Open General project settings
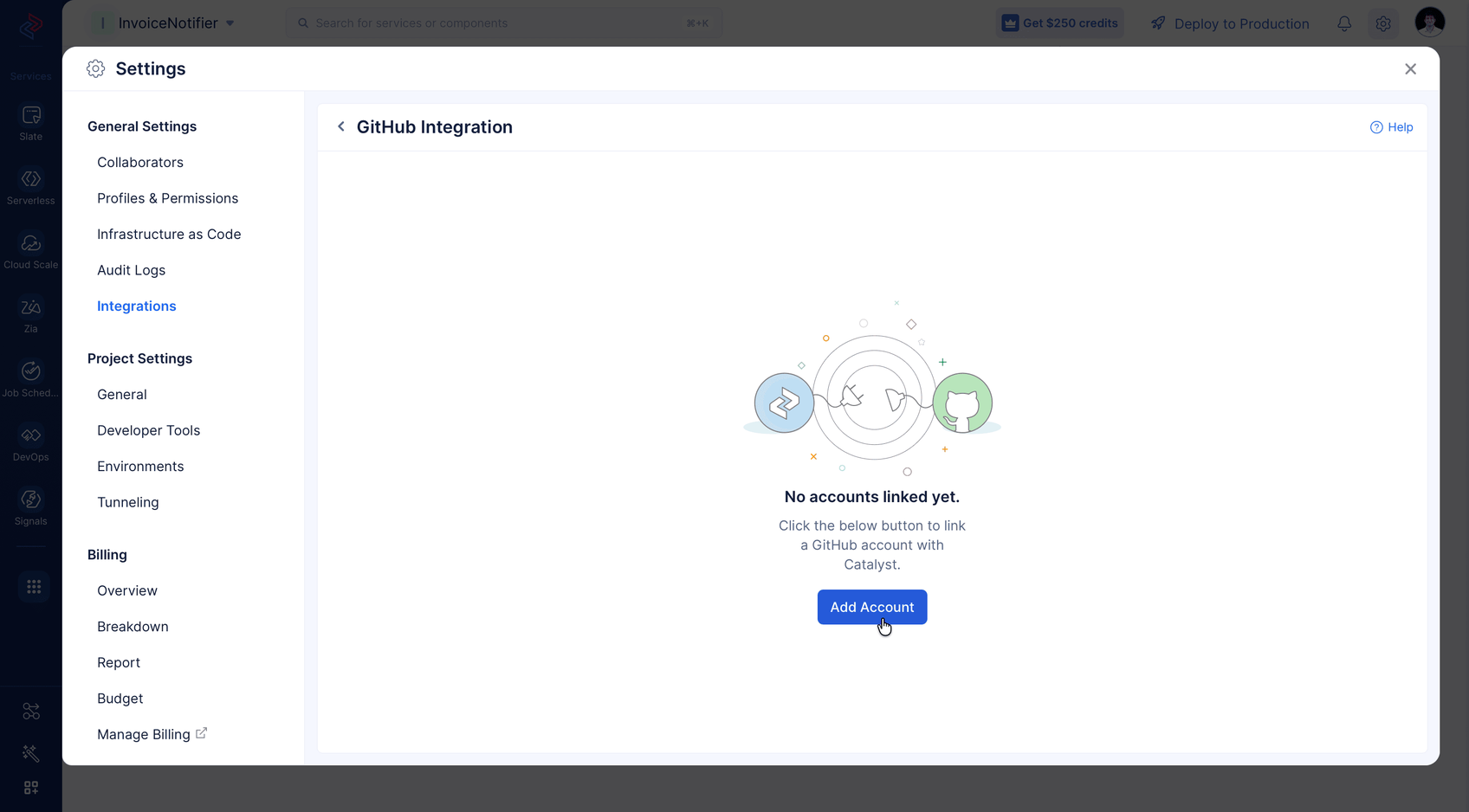 pos(122,395)
